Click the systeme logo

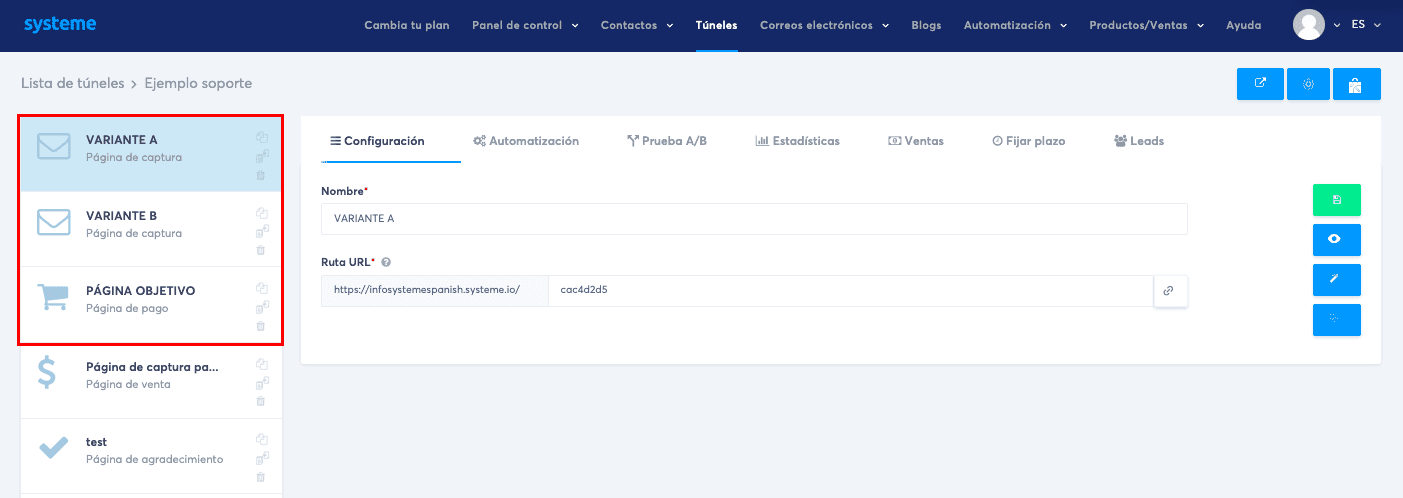(x=60, y=24)
